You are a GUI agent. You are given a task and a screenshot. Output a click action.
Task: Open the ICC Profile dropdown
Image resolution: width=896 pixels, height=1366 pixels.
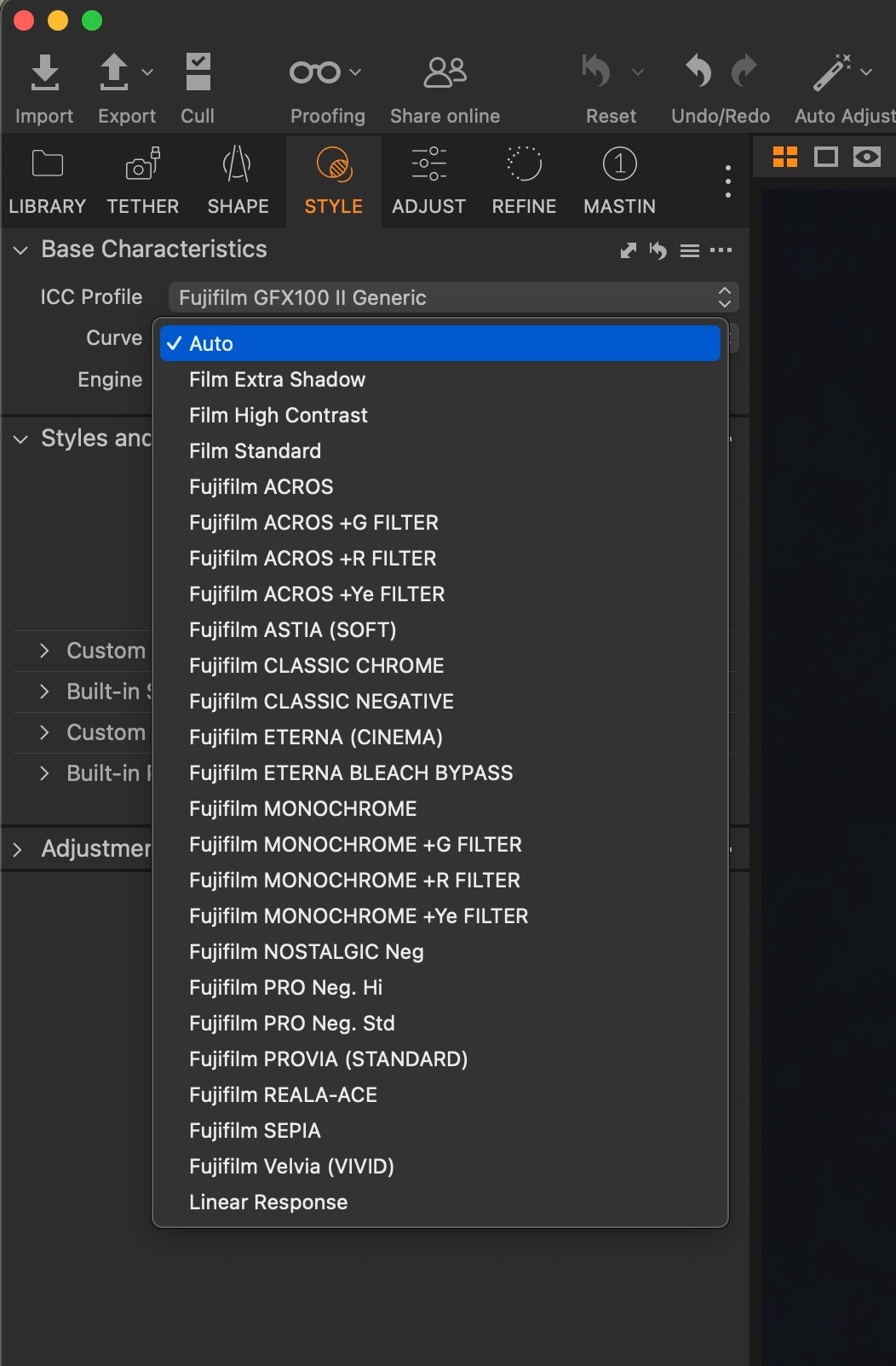tap(453, 297)
